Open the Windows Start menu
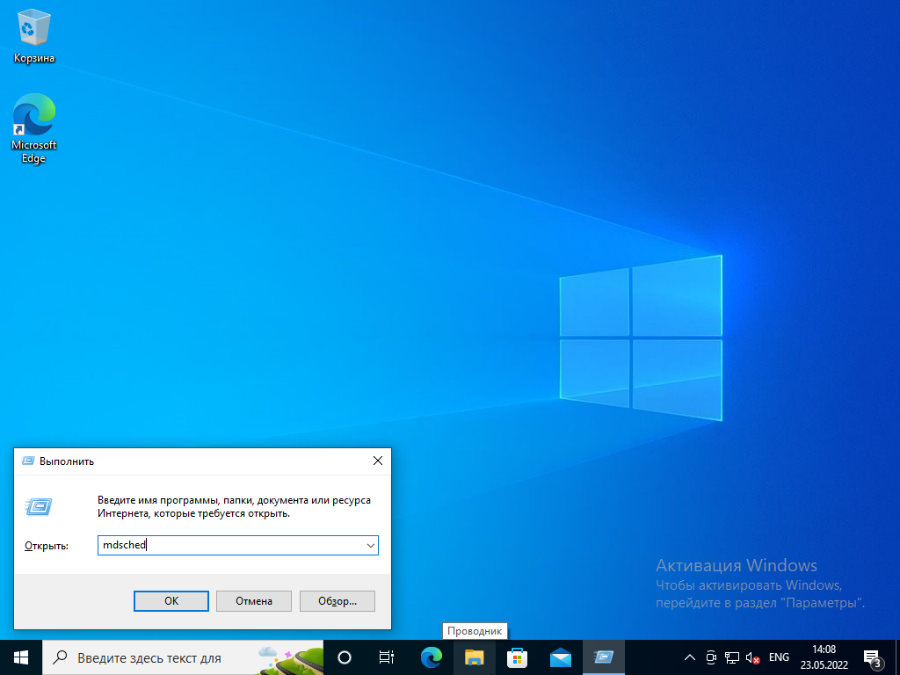This screenshot has height=675, width=900. tap(21, 658)
